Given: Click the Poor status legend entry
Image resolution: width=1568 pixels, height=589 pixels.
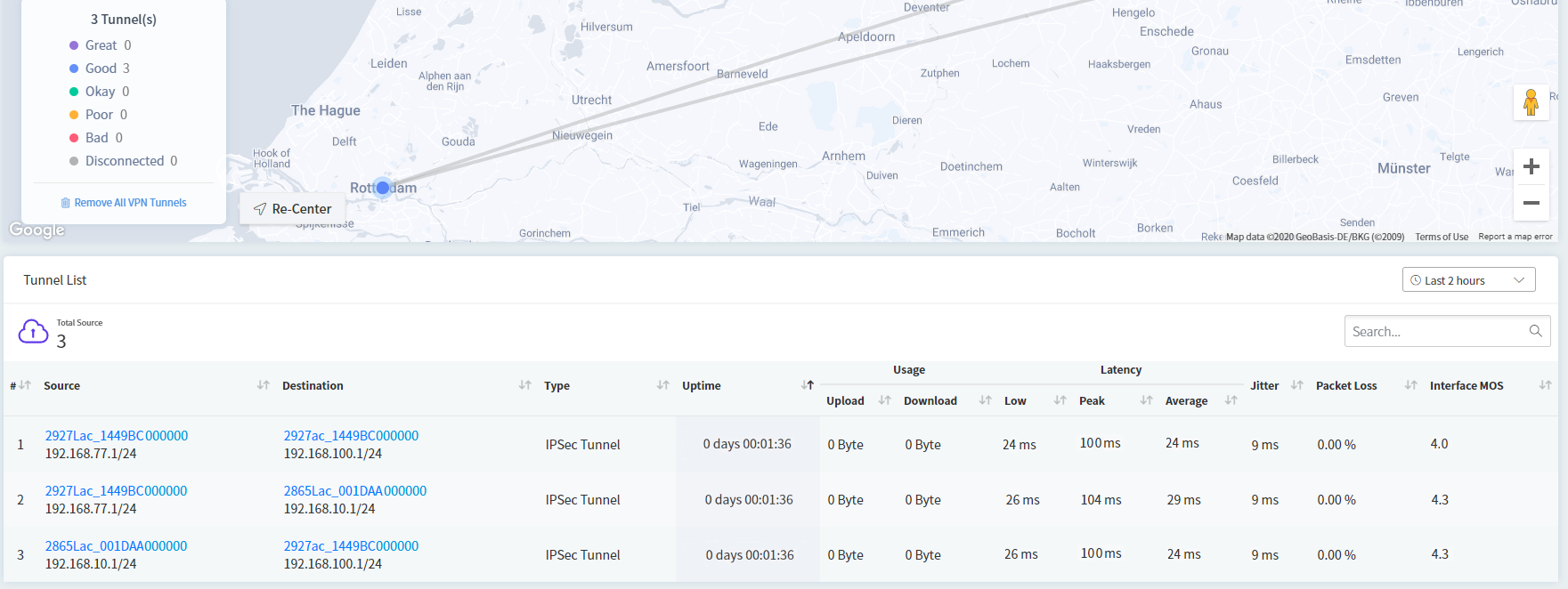Looking at the screenshot, I should [99, 115].
